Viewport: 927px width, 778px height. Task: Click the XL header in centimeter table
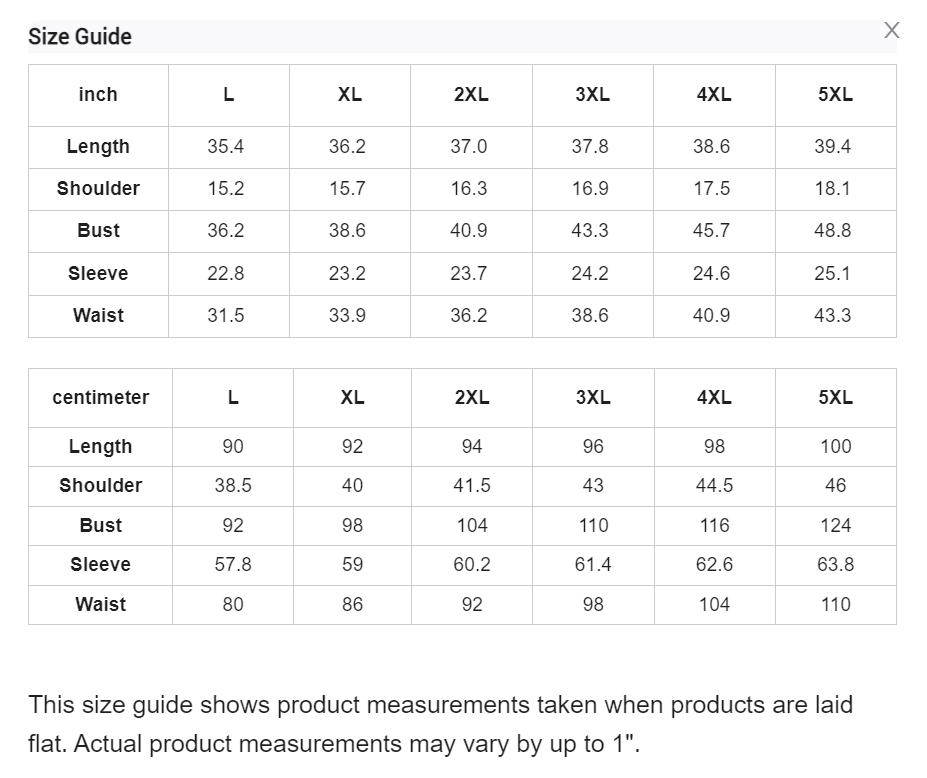click(352, 397)
